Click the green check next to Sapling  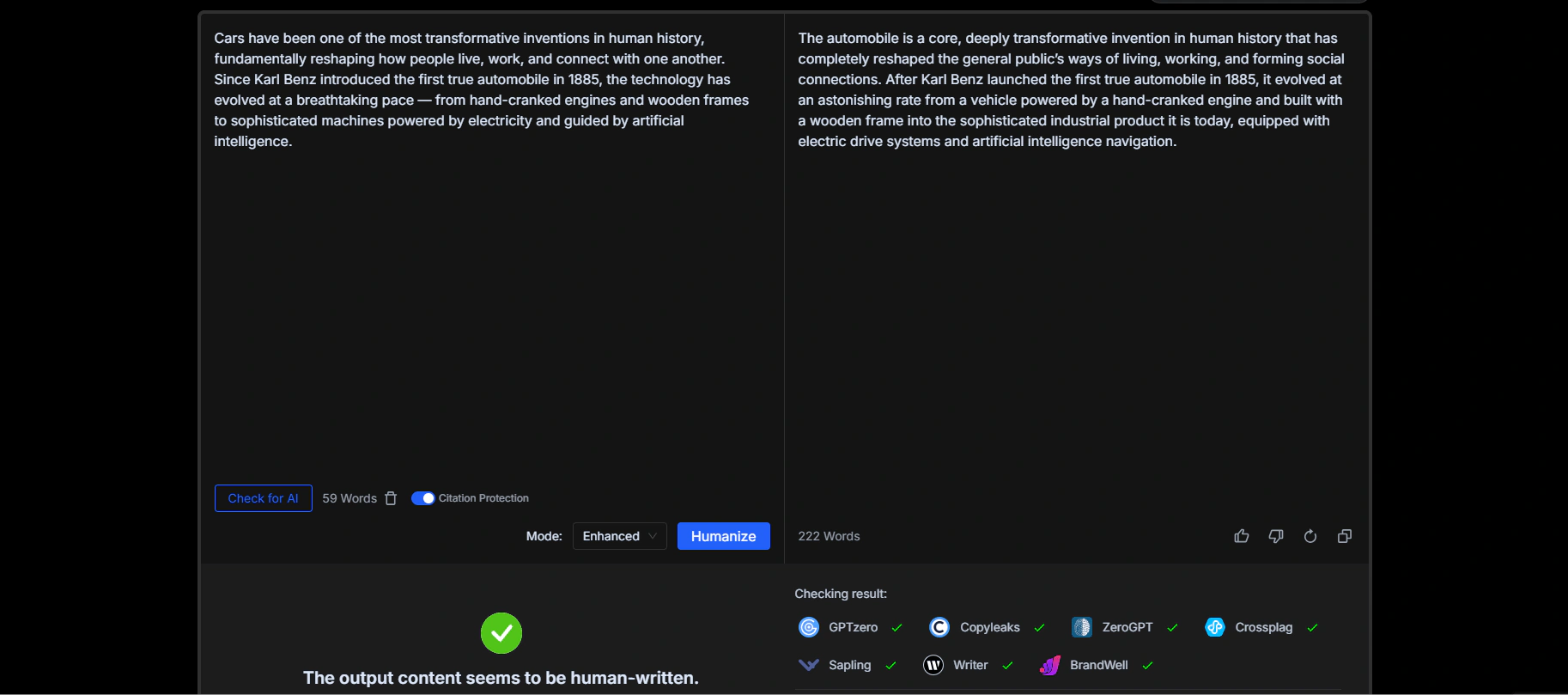pos(890,666)
